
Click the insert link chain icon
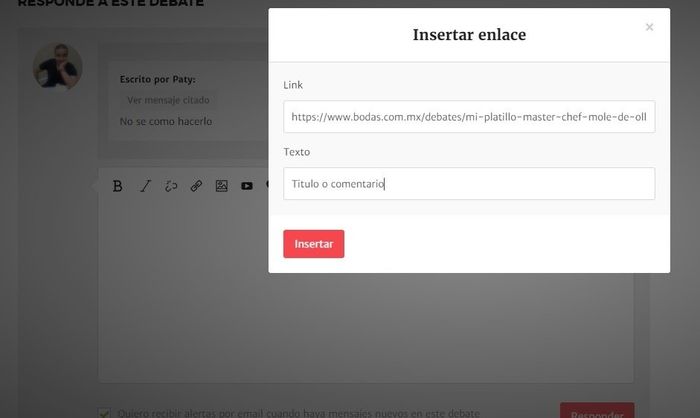[x=196, y=186]
